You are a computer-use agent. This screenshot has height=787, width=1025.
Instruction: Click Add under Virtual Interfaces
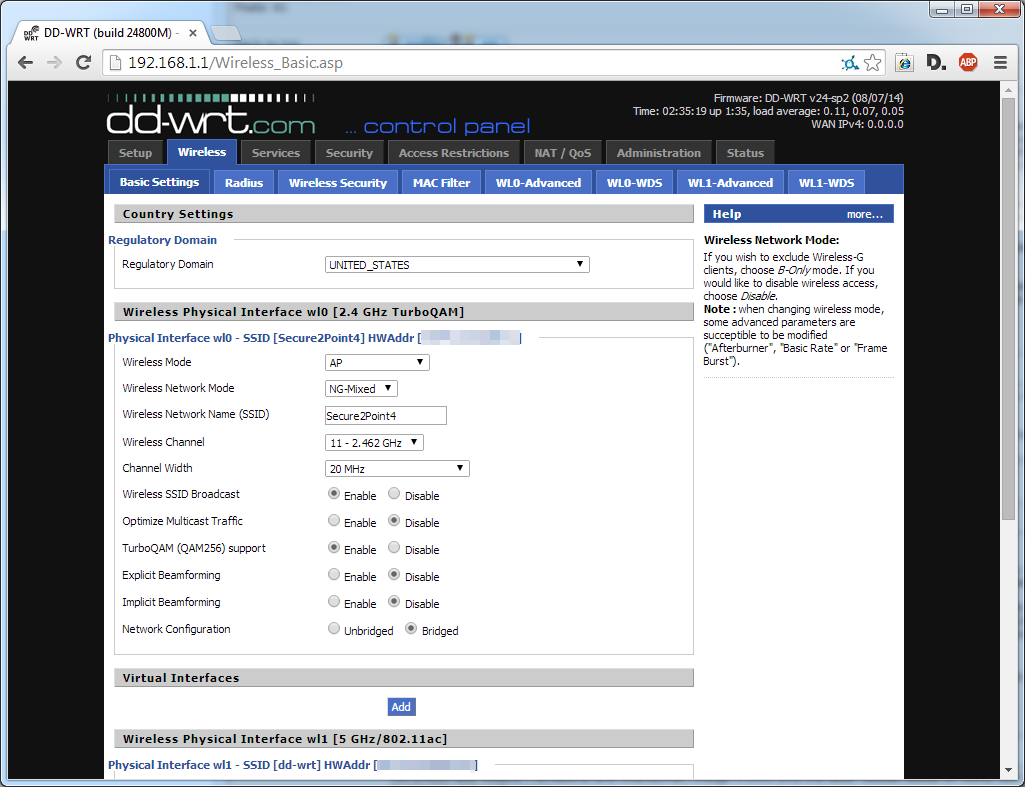click(x=401, y=707)
